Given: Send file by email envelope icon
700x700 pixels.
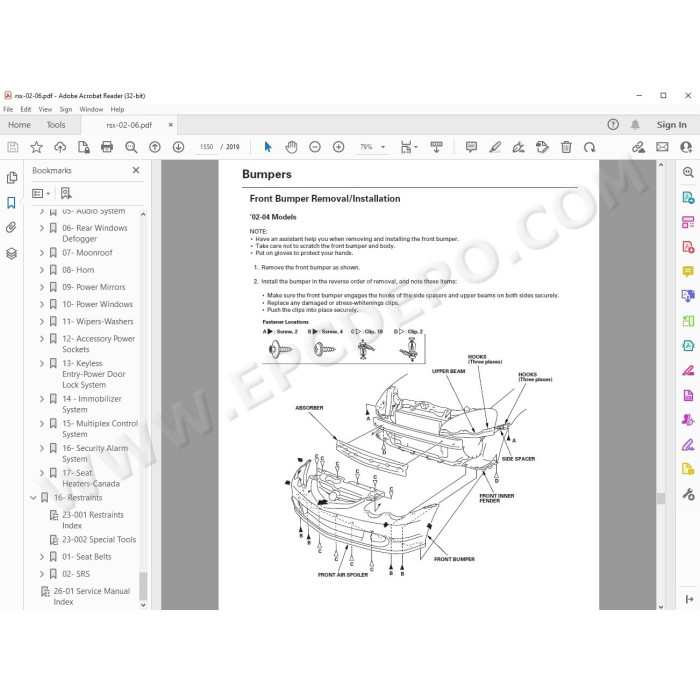Looking at the screenshot, I should click(x=662, y=147).
